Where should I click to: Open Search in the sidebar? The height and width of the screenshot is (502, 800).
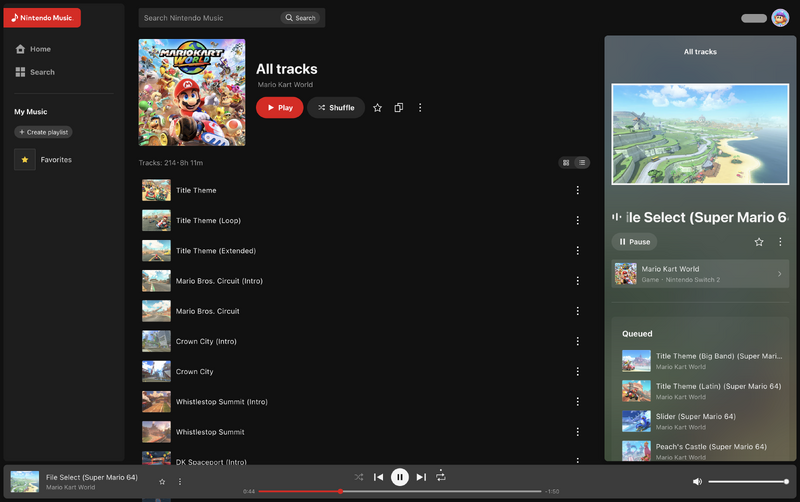point(35,72)
